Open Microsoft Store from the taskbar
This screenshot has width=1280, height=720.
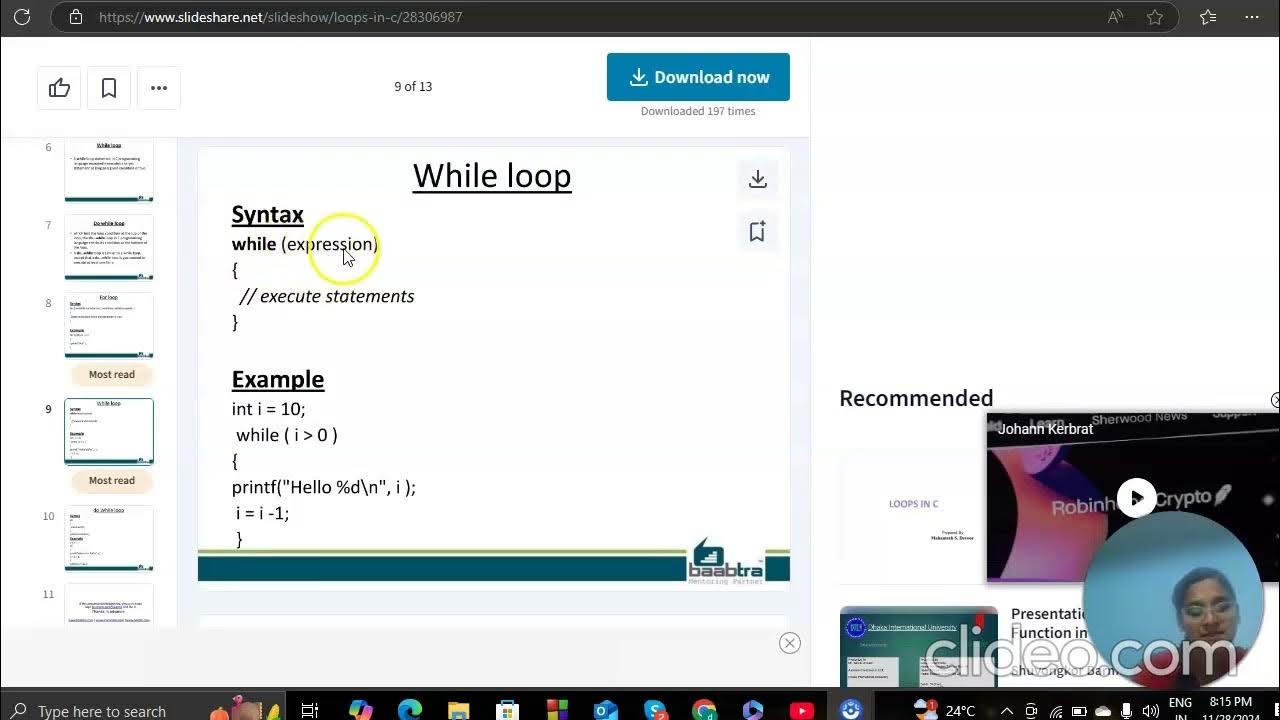click(508, 710)
